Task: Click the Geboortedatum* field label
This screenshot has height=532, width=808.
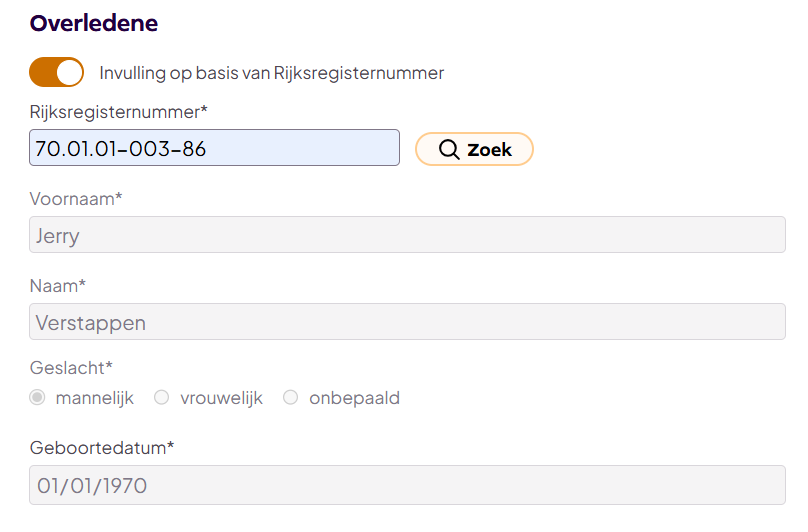Action: pyautogui.click(x=102, y=447)
